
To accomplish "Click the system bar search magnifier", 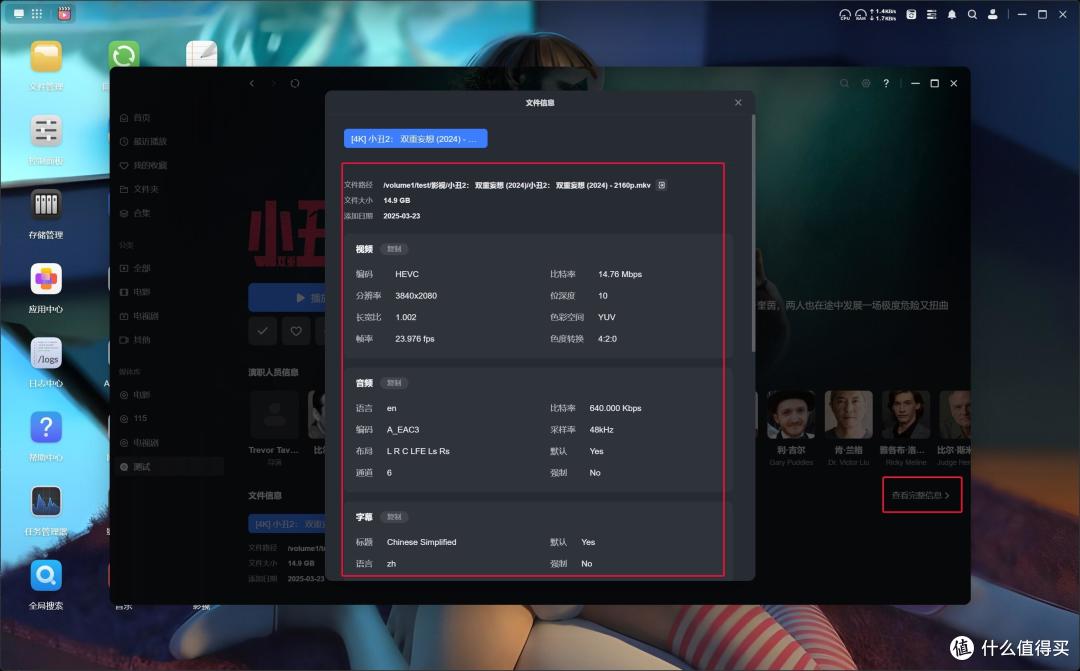I will coord(972,14).
